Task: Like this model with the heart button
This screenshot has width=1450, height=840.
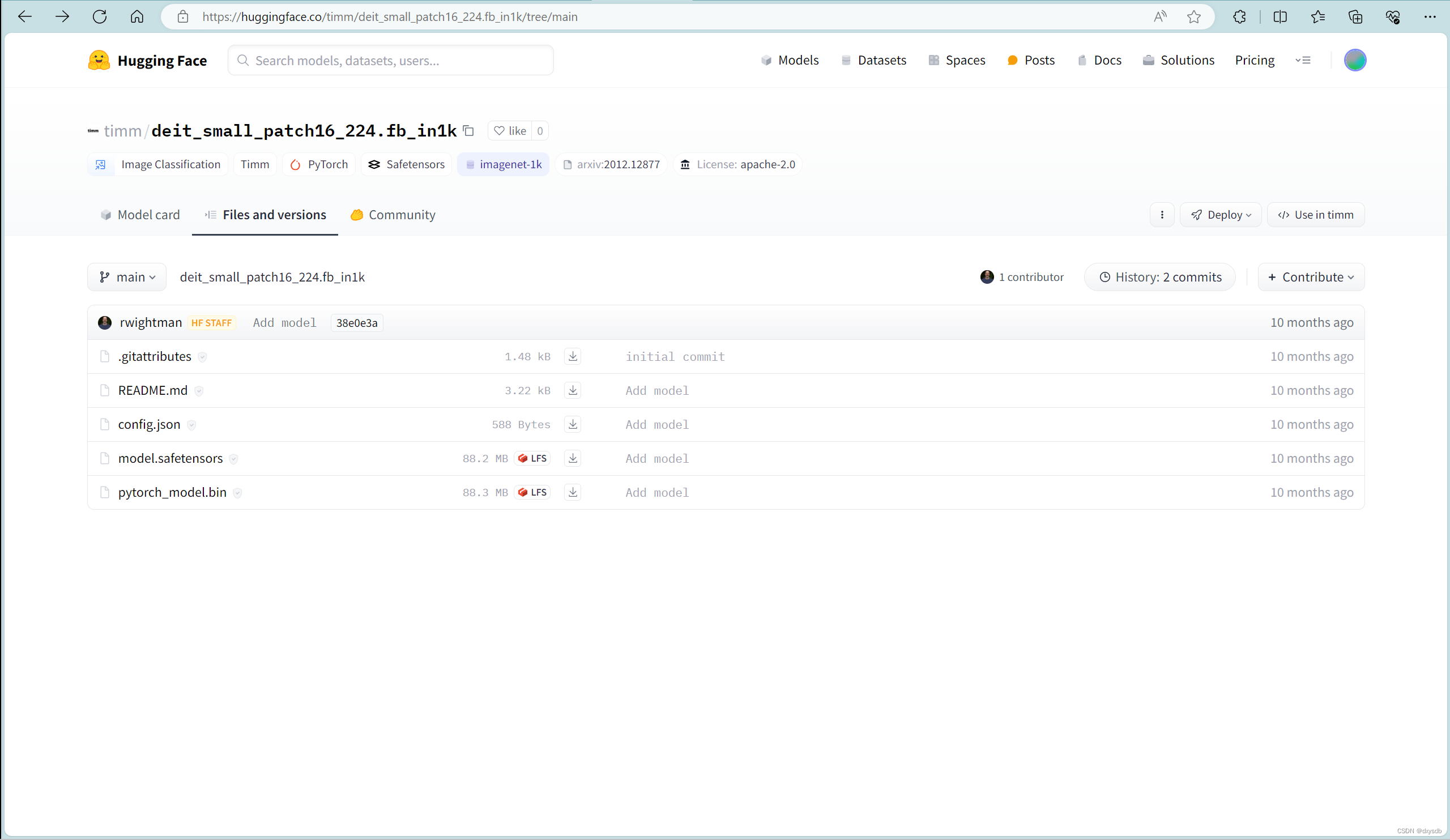Action: click(510, 131)
